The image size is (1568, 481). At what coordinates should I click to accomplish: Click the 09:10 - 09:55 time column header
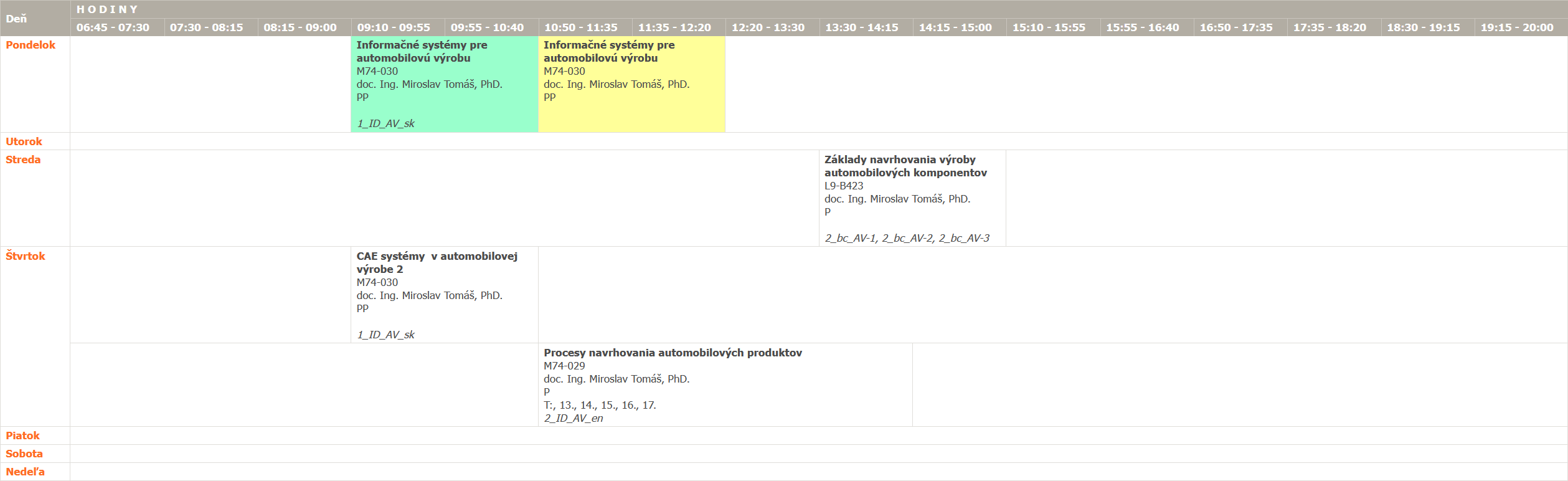pyautogui.click(x=394, y=27)
